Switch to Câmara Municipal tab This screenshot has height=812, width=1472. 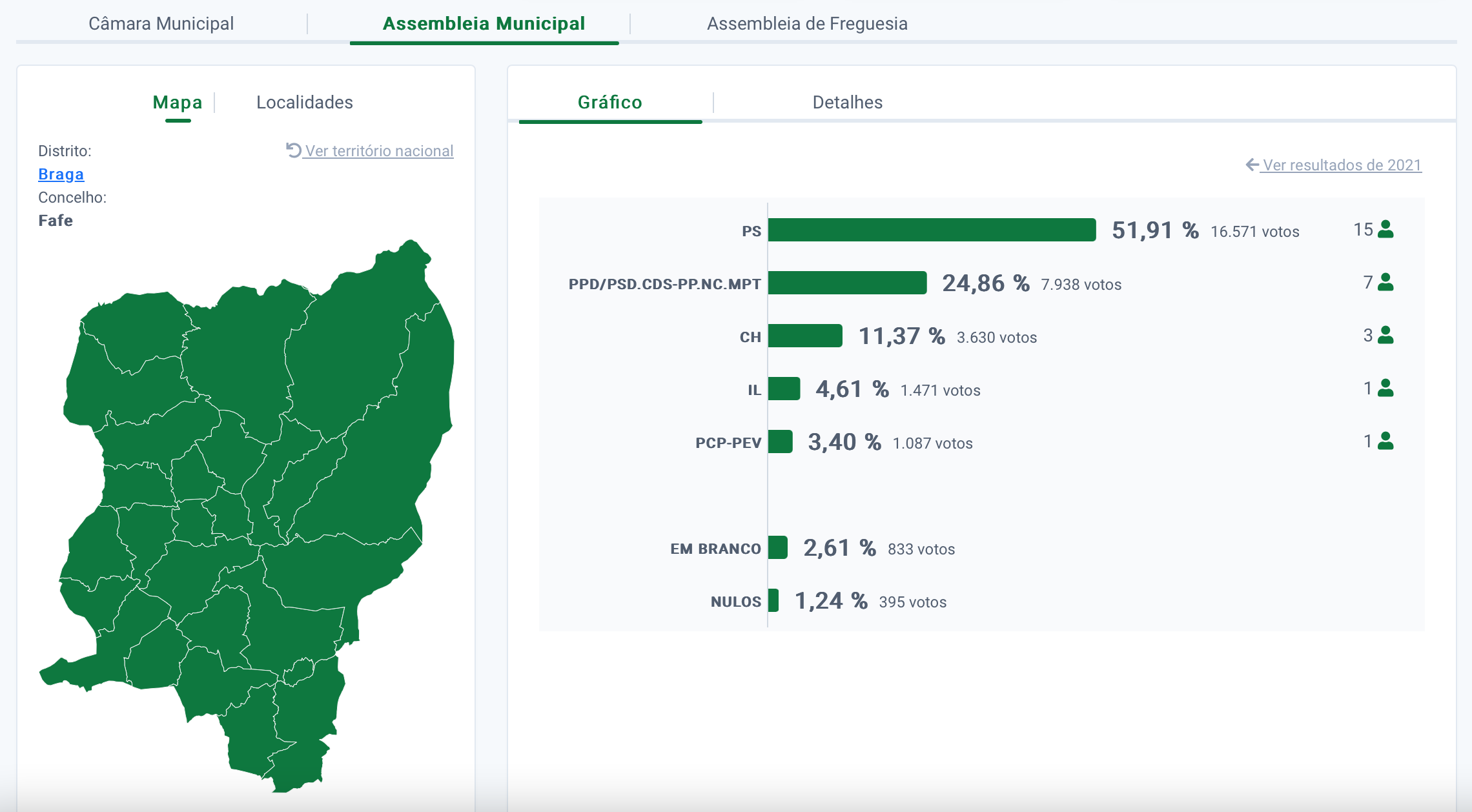(x=161, y=24)
